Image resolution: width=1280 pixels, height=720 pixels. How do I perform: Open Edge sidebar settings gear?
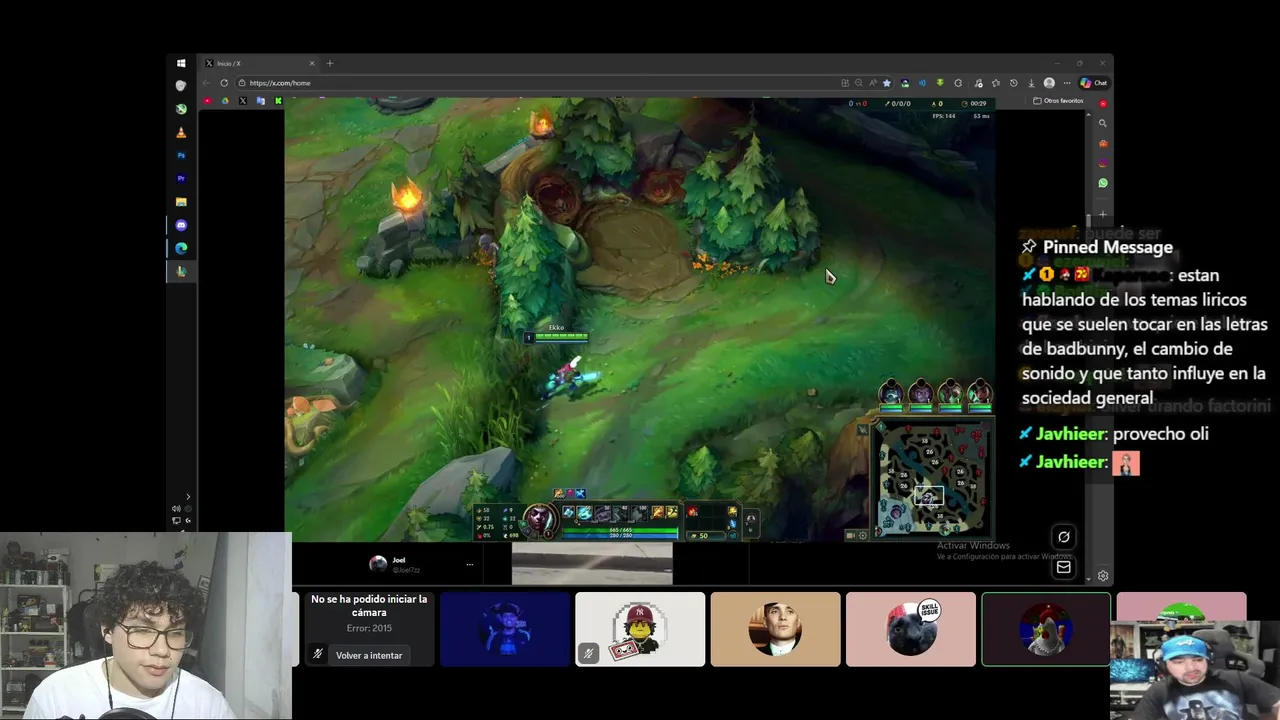(x=1103, y=576)
